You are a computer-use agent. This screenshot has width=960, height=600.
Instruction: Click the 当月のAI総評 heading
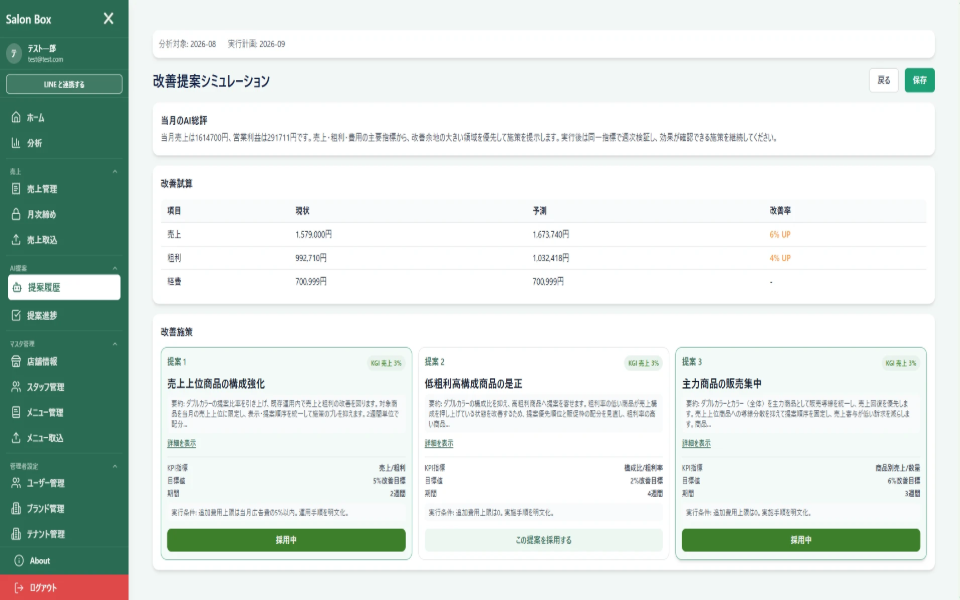point(184,121)
